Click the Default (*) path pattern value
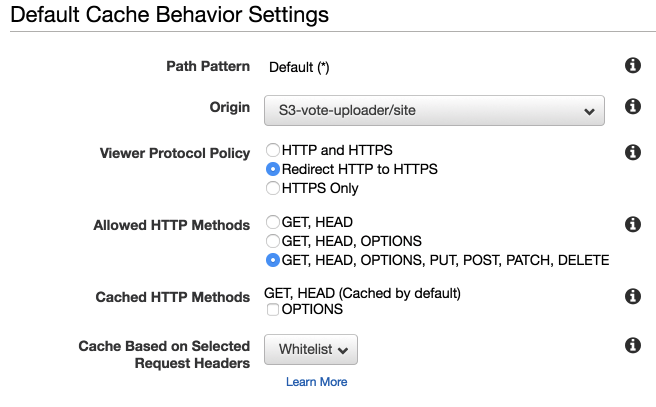 (299, 67)
